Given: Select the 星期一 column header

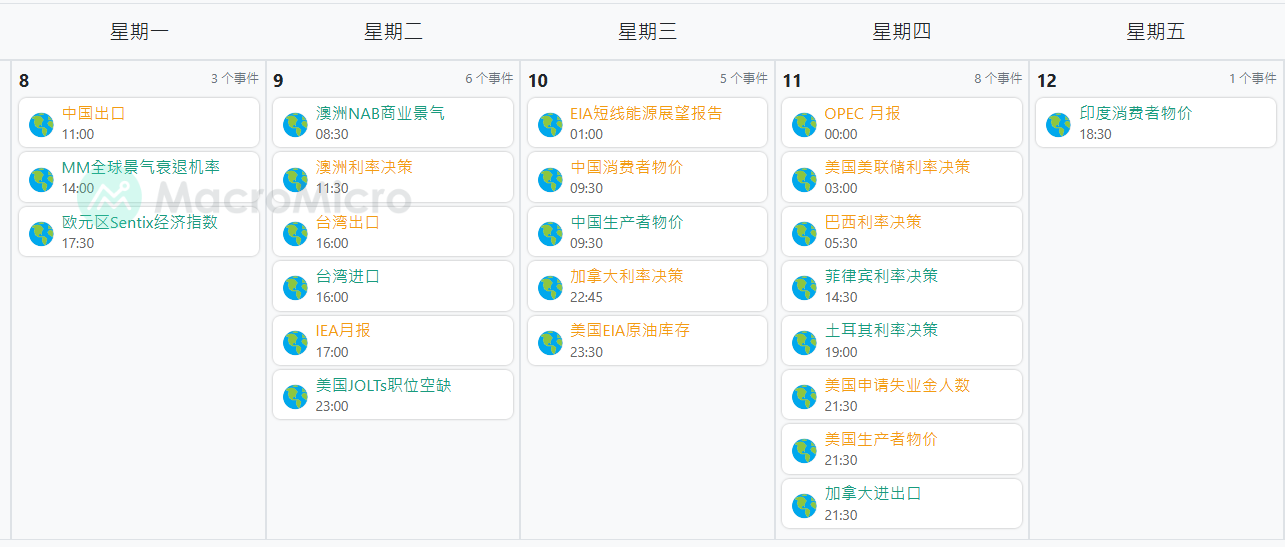Looking at the screenshot, I should (139, 32).
